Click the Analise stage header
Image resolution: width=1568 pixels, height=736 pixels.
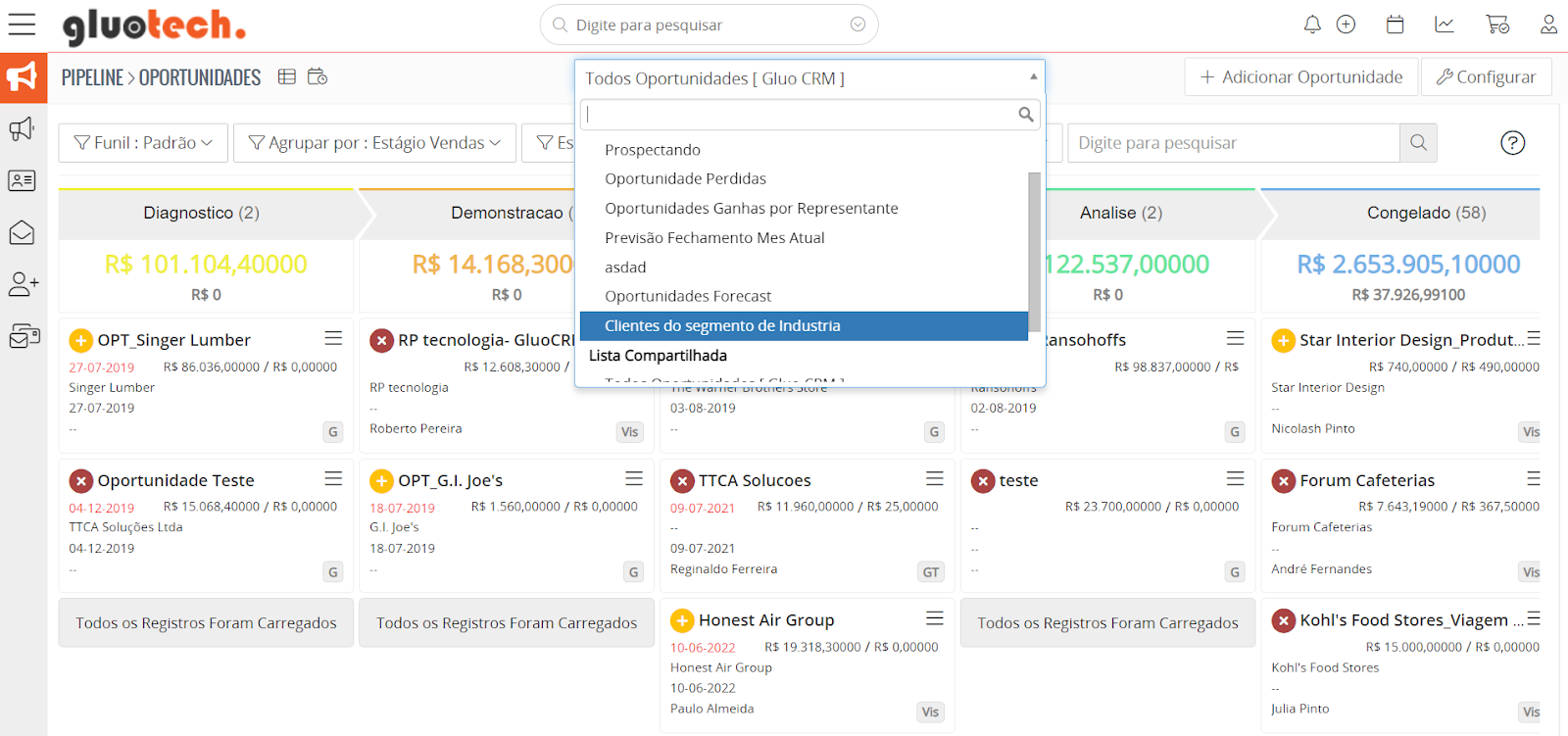(x=1121, y=214)
